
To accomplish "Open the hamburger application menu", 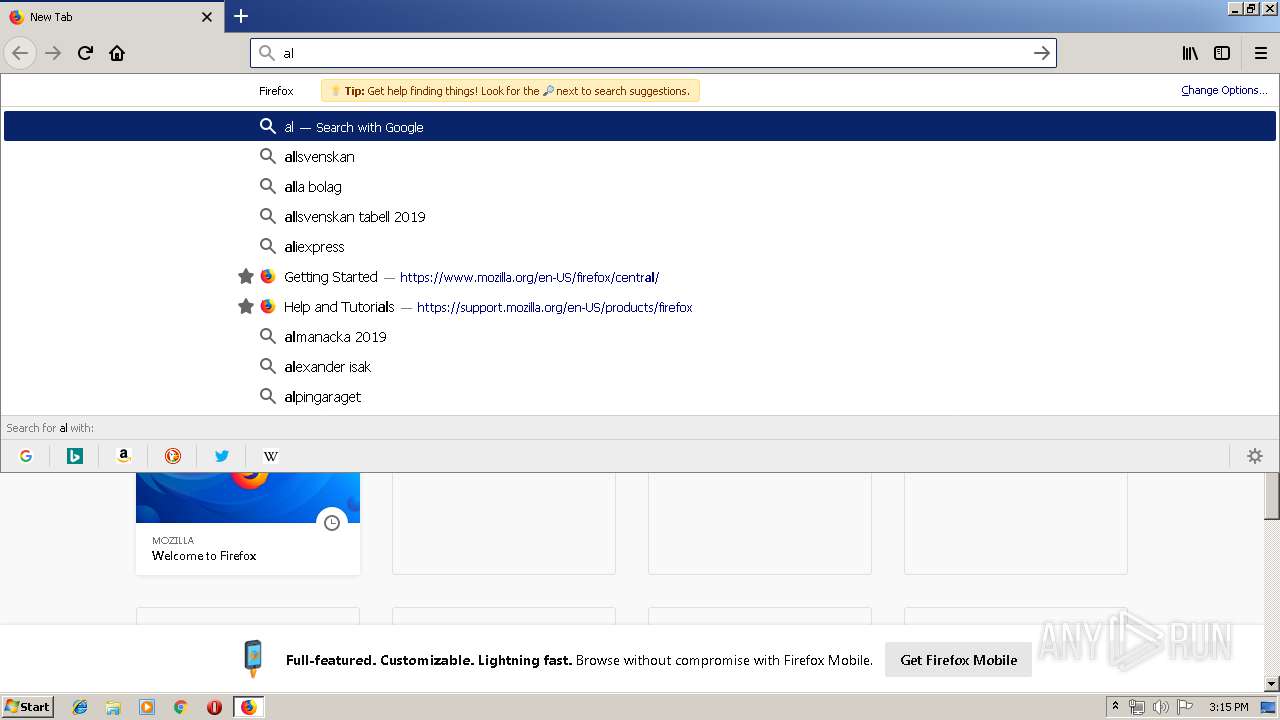I will click(x=1261, y=53).
